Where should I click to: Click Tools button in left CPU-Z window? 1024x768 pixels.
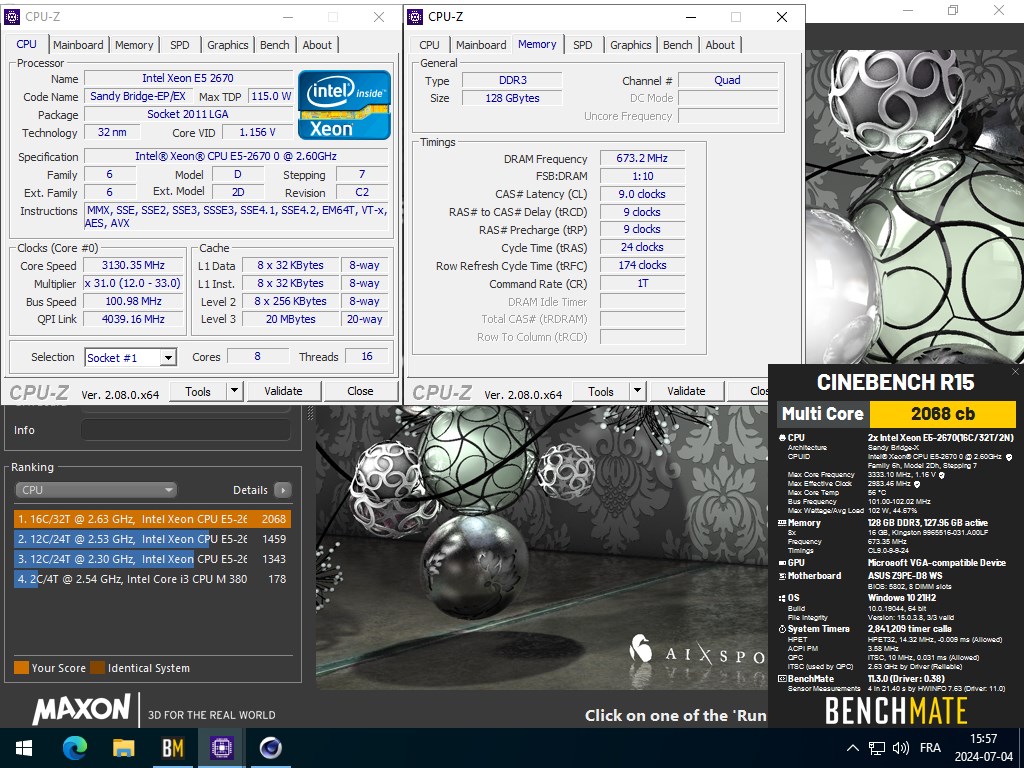tap(197, 391)
